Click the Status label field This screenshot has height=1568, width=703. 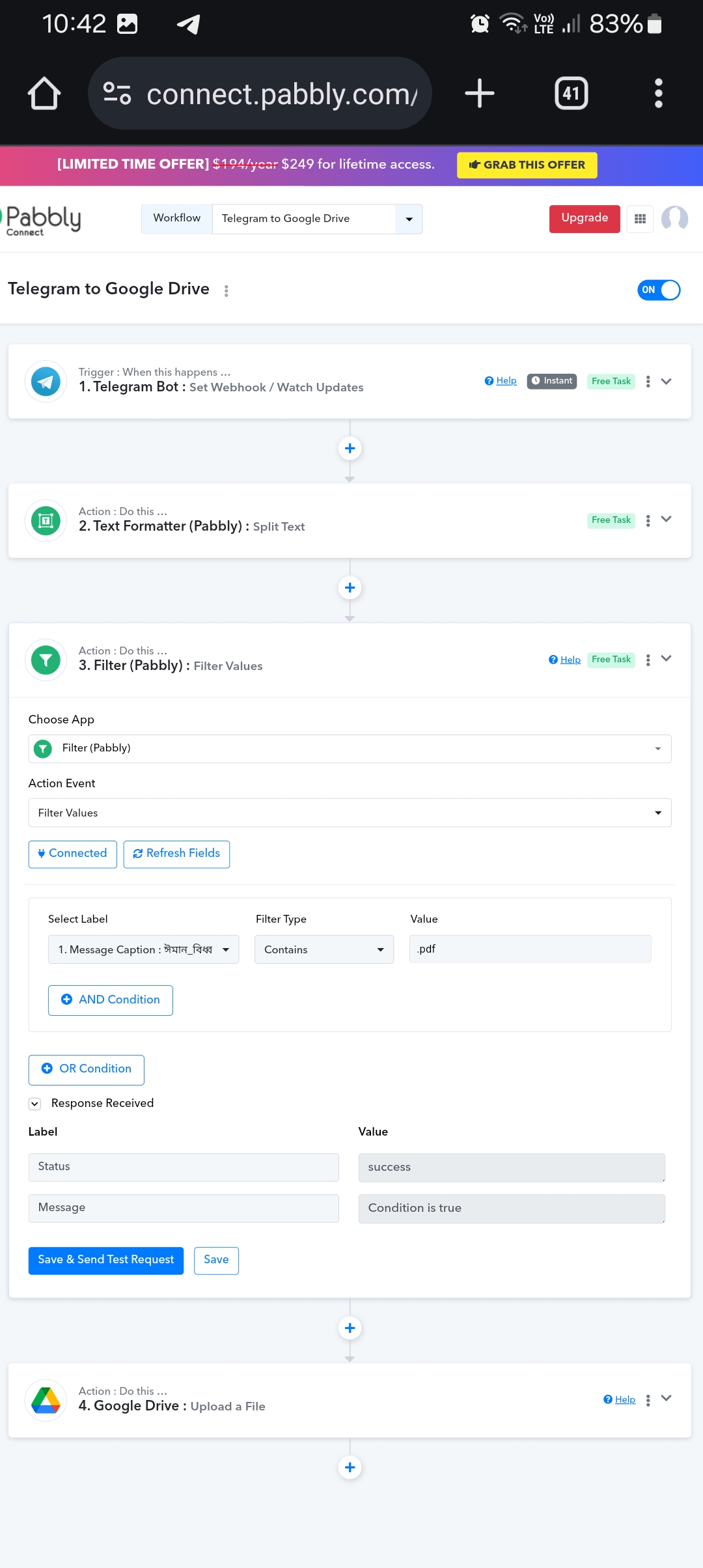click(184, 1168)
